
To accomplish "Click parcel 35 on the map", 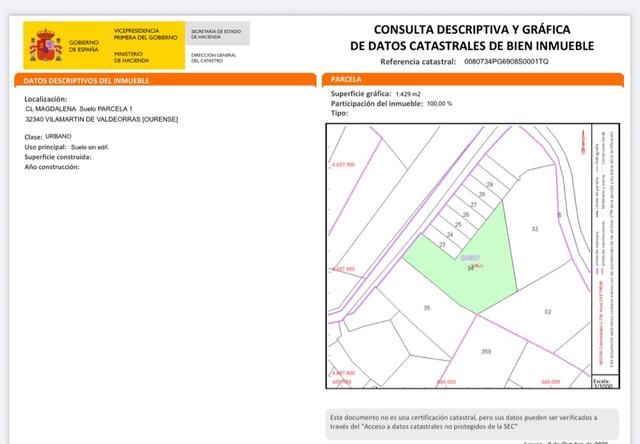I will (427, 307).
